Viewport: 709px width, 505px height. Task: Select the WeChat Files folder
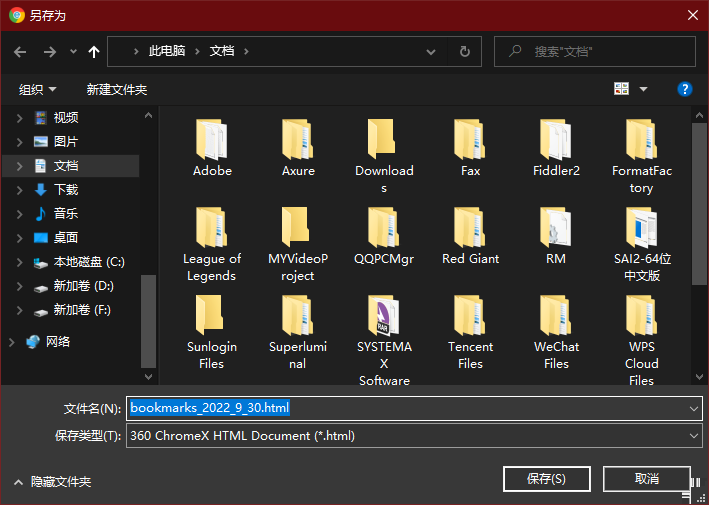(556, 332)
